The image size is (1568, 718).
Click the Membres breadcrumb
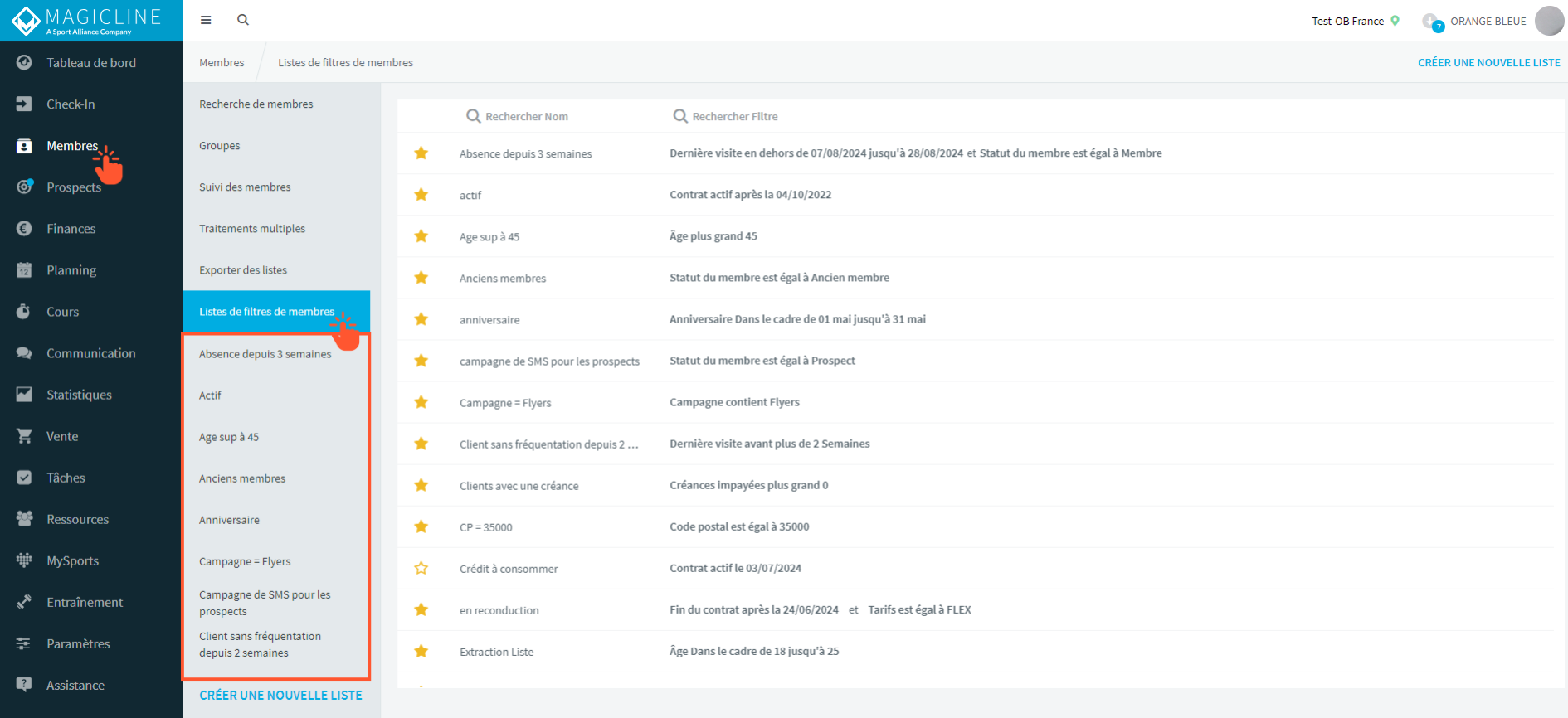222,62
